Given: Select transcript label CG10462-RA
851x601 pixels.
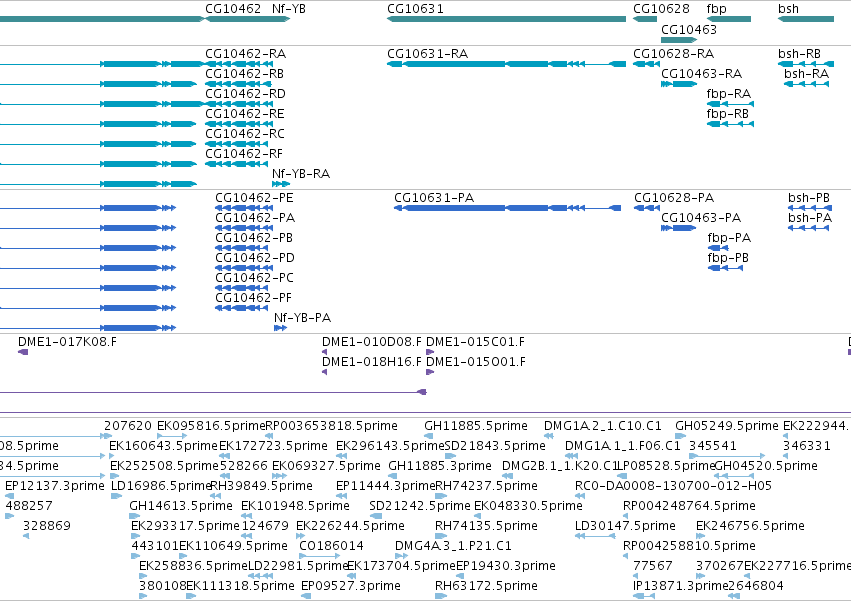Looking at the screenshot, I should click(x=245, y=54).
